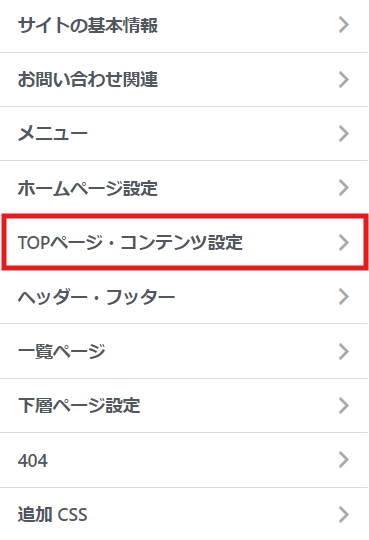Image resolution: width=369 pixels, height=540 pixels.
Task: Open the 404 settings panel
Action: 184,460
